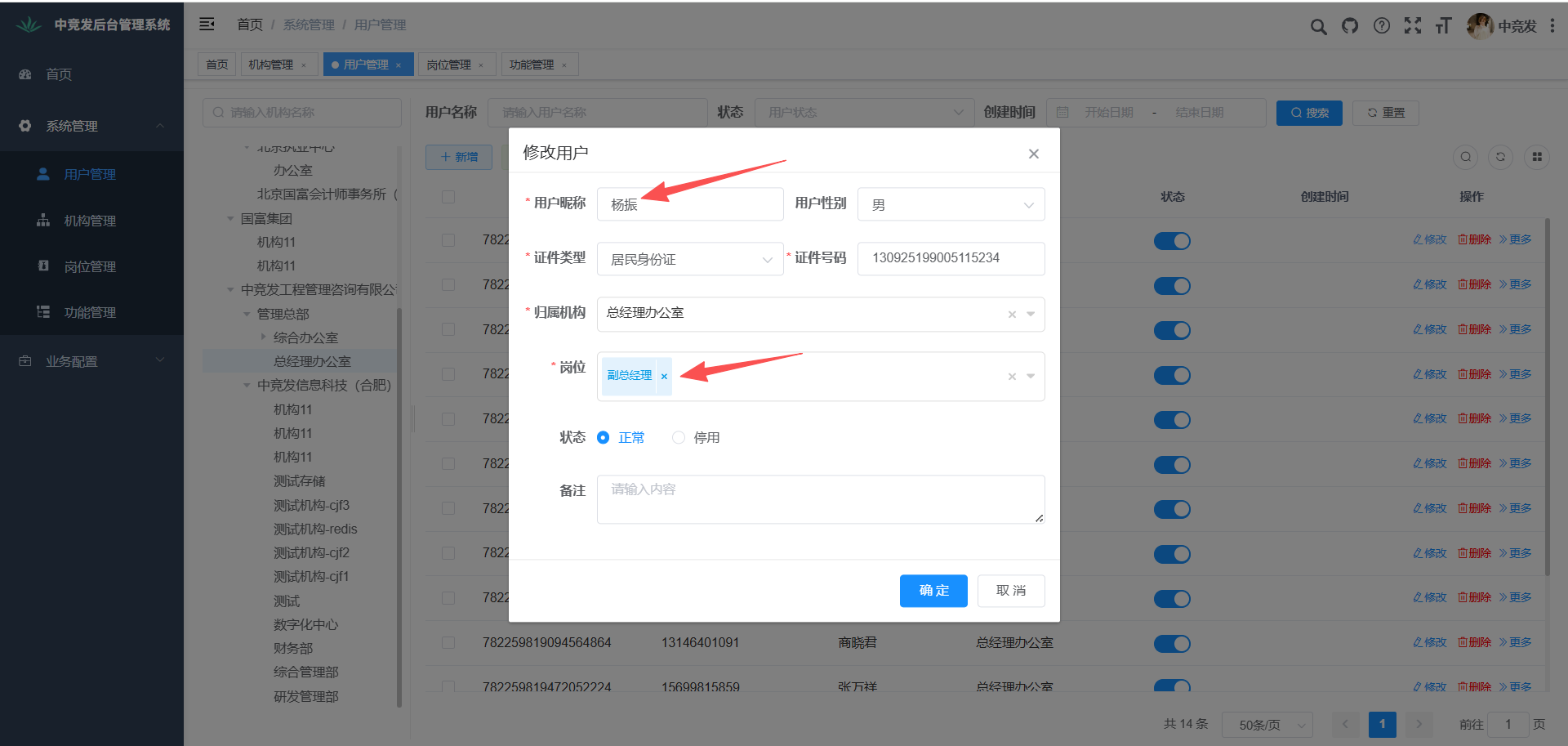
Task: Refresh the user table
Action: pos(1500,157)
